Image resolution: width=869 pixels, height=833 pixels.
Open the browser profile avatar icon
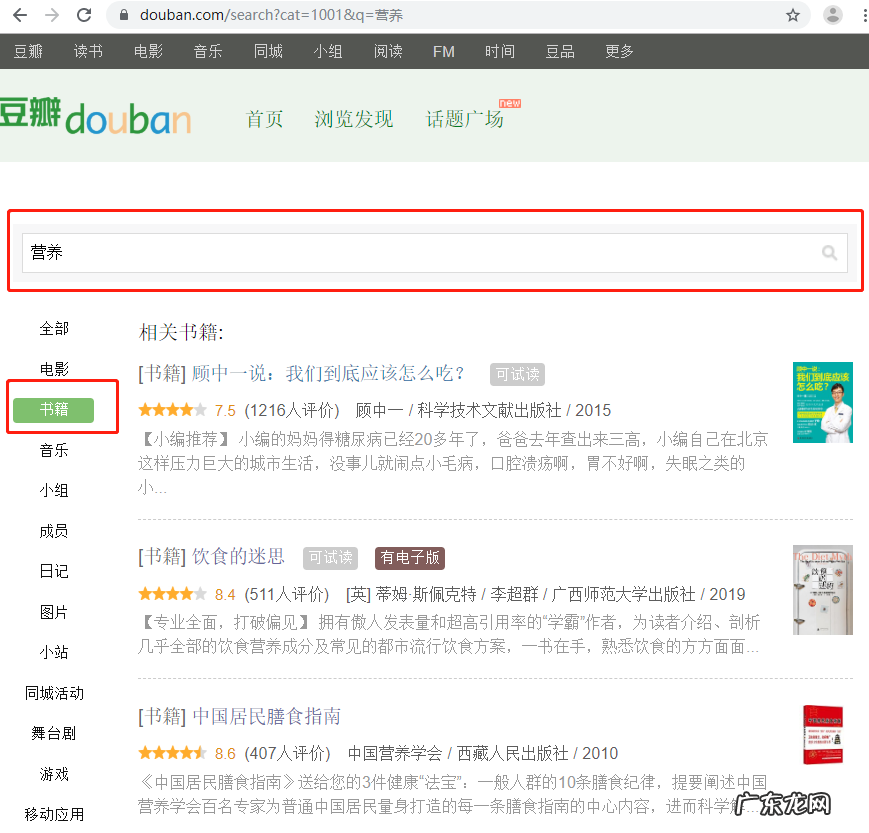pos(832,15)
